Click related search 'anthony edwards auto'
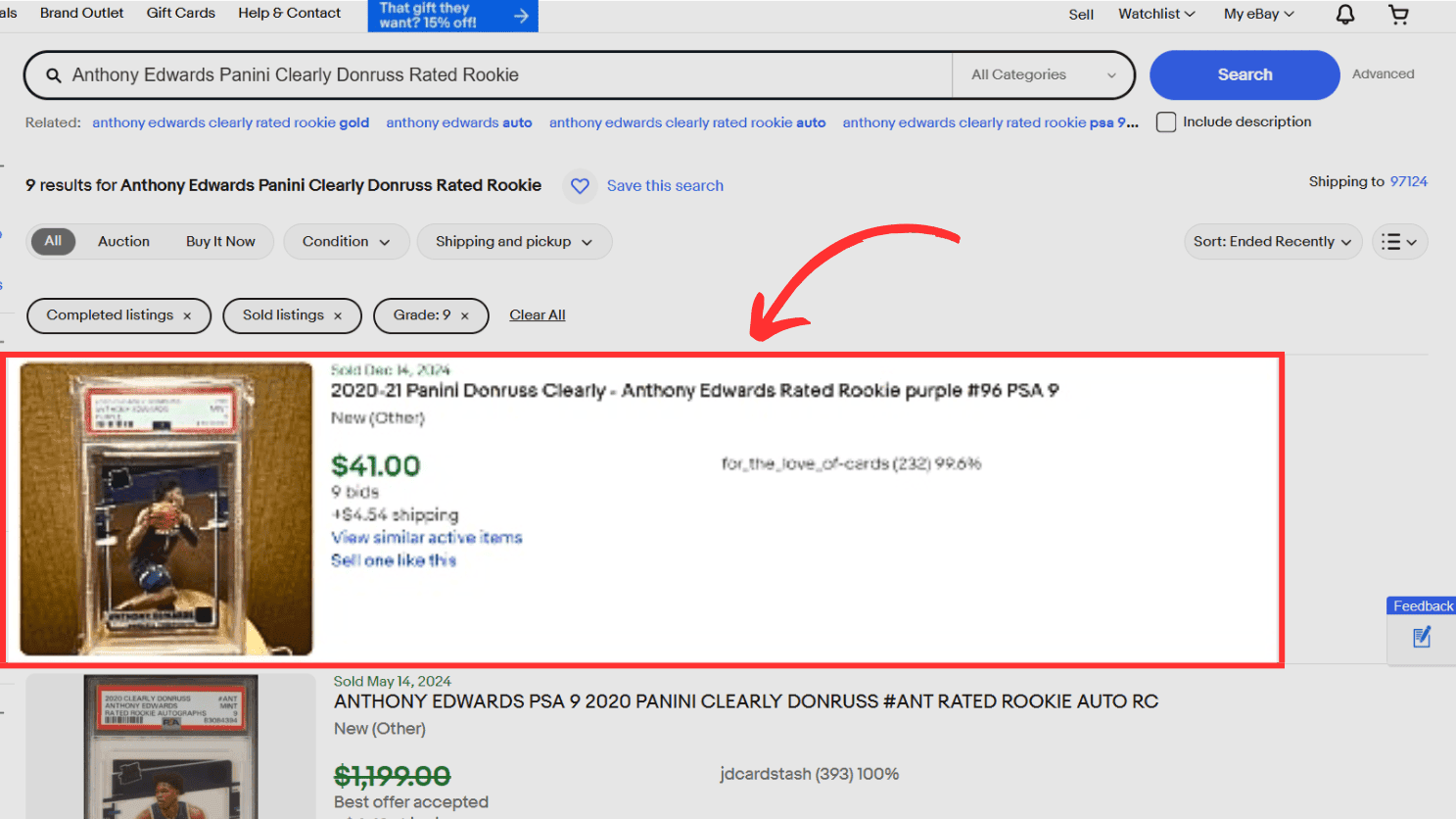1456x819 pixels. coord(459,123)
